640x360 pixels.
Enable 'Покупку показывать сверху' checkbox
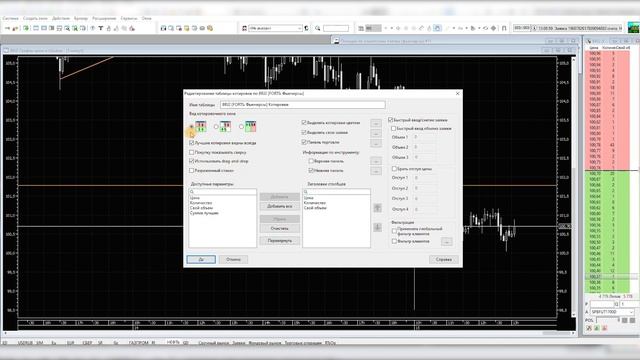[x=191, y=152]
